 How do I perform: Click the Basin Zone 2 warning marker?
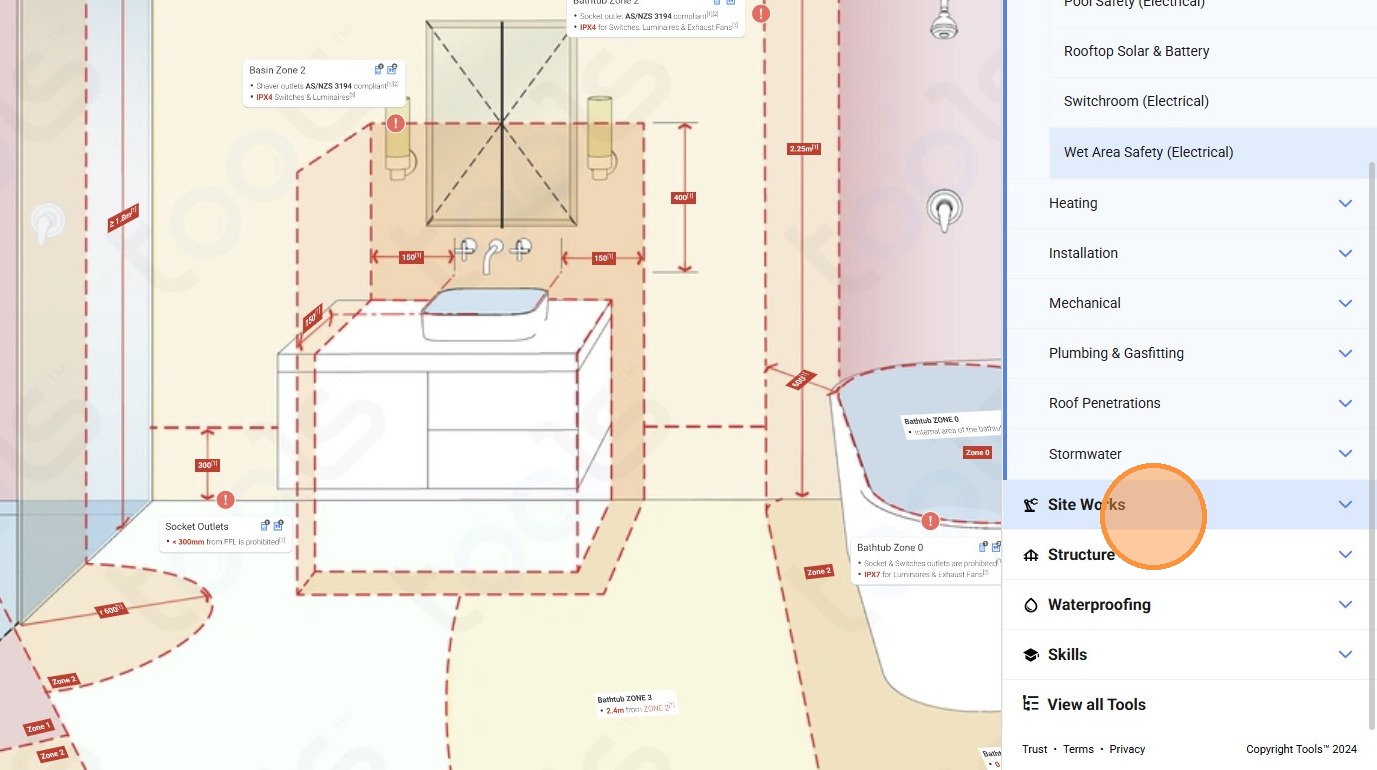[396, 124]
